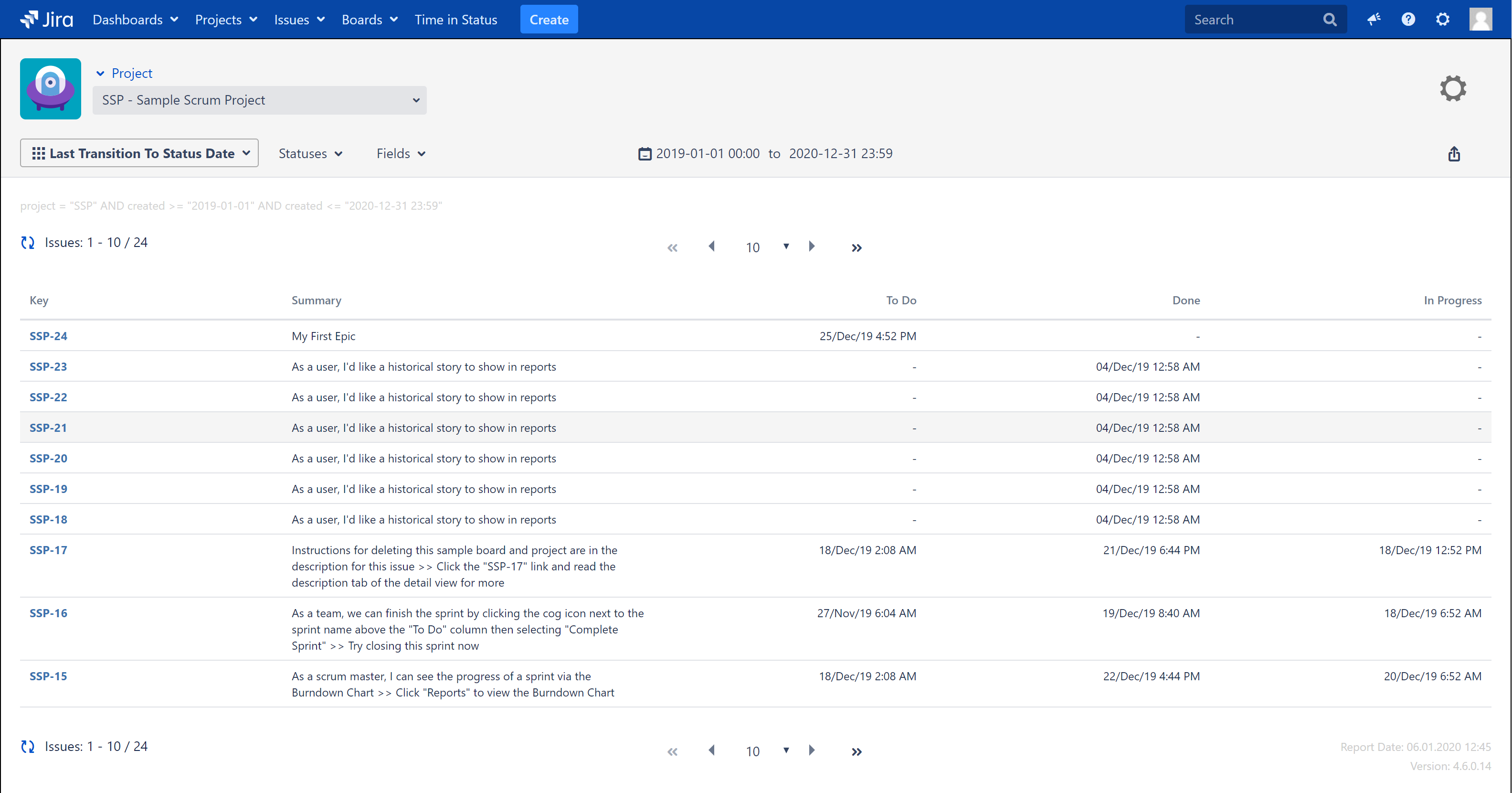The image size is (1512, 793).
Task: Go to last page with double arrow
Action: point(856,248)
